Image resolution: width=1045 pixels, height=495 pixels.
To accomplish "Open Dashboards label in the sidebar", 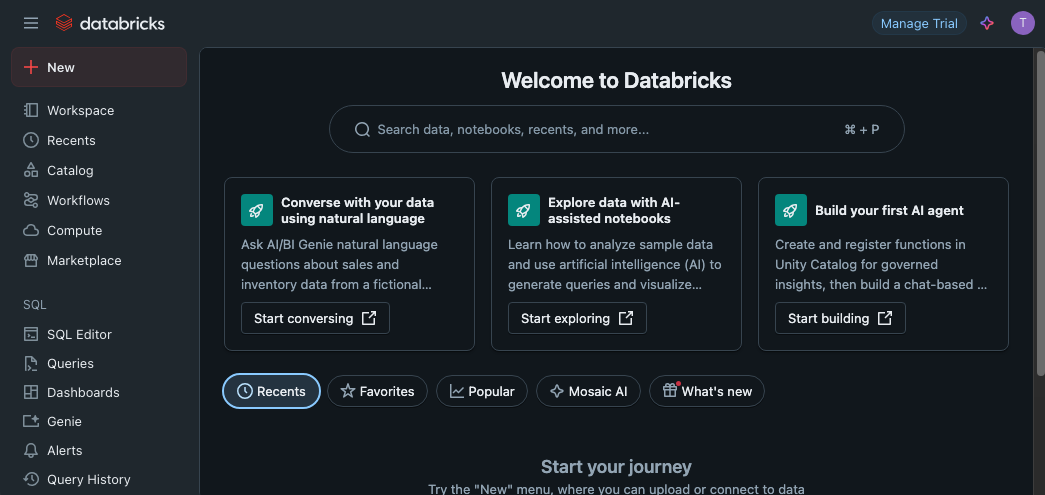I will pos(83,392).
